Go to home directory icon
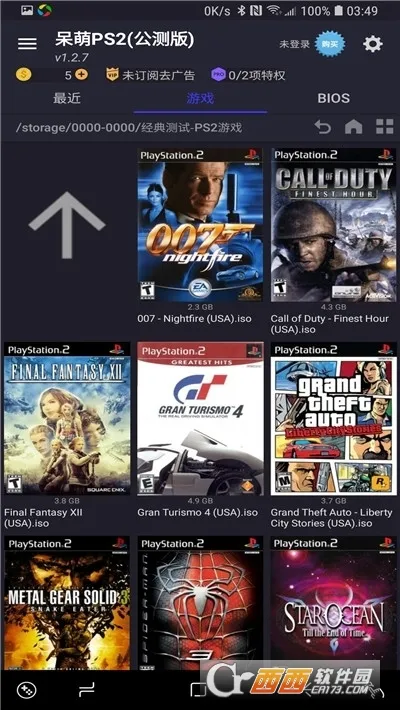Viewport: 400px width, 710px height. [x=353, y=127]
